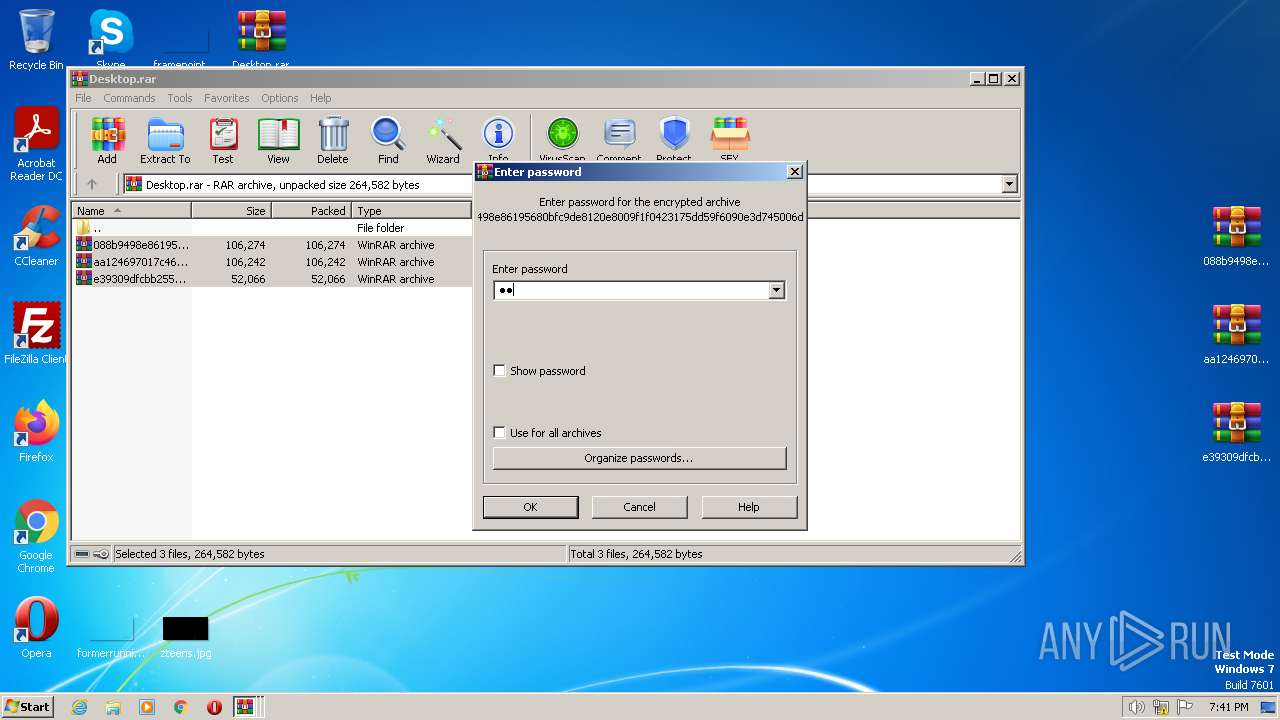This screenshot has height=720, width=1280.
Task: Select the Desktop.rar desktop file icon
Action: tap(261, 40)
